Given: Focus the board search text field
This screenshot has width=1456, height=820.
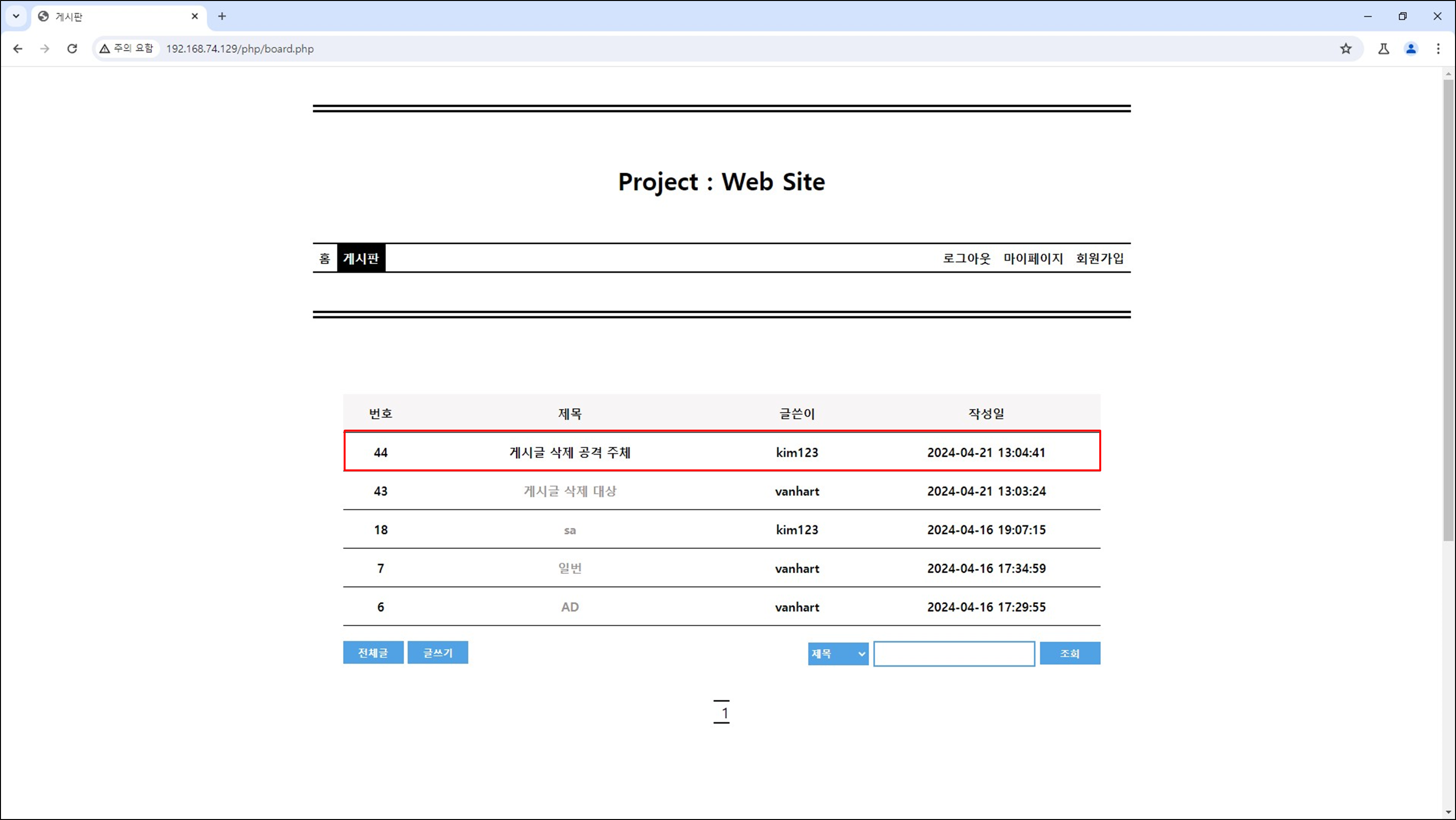Looking at the screenshot, I should coord(953,654).
